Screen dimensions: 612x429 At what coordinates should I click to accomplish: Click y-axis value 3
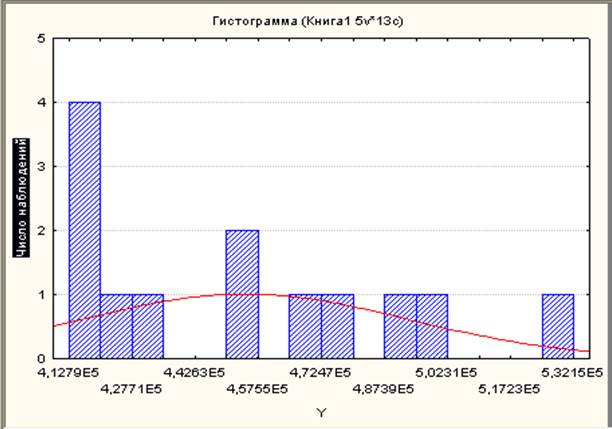[x=42, y=167]
